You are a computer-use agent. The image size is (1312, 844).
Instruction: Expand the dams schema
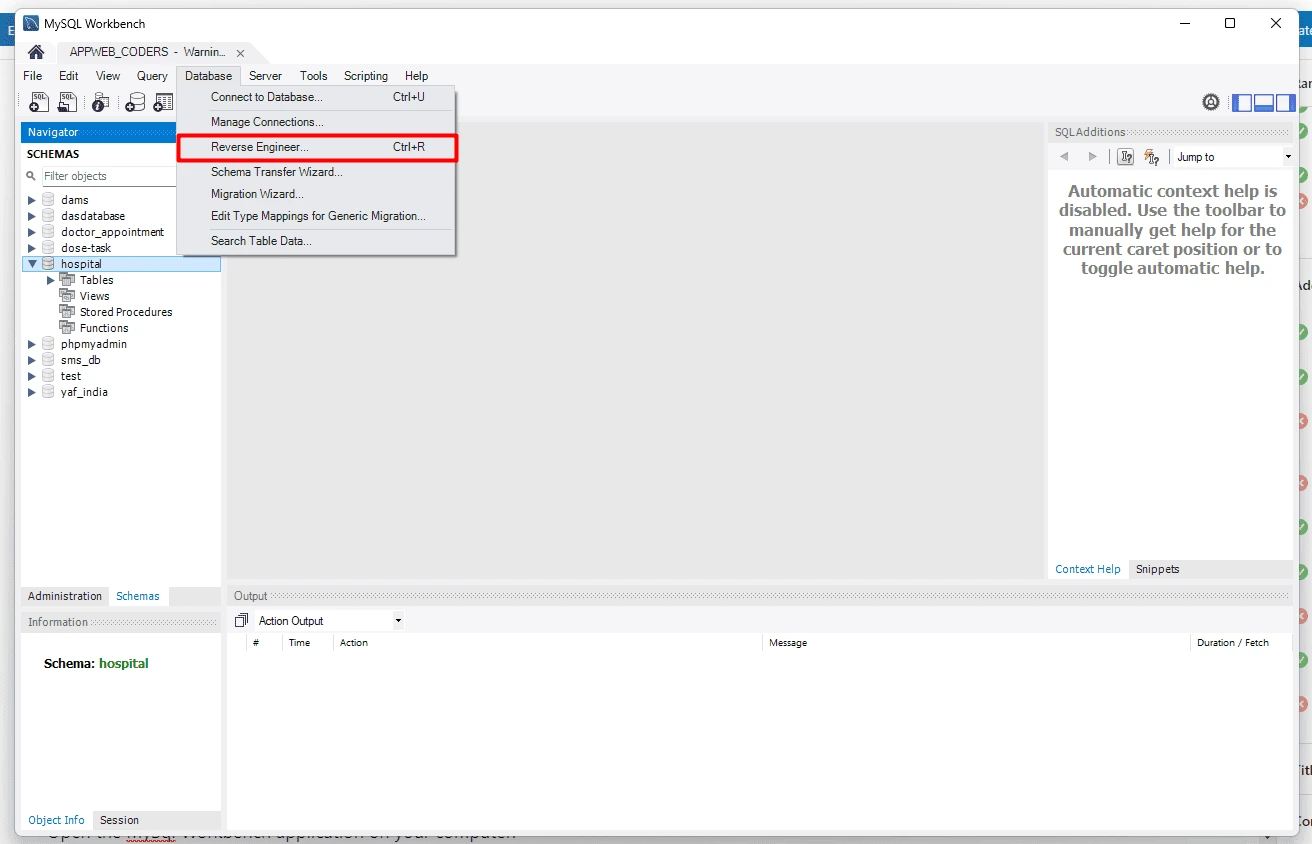point(32,200)
